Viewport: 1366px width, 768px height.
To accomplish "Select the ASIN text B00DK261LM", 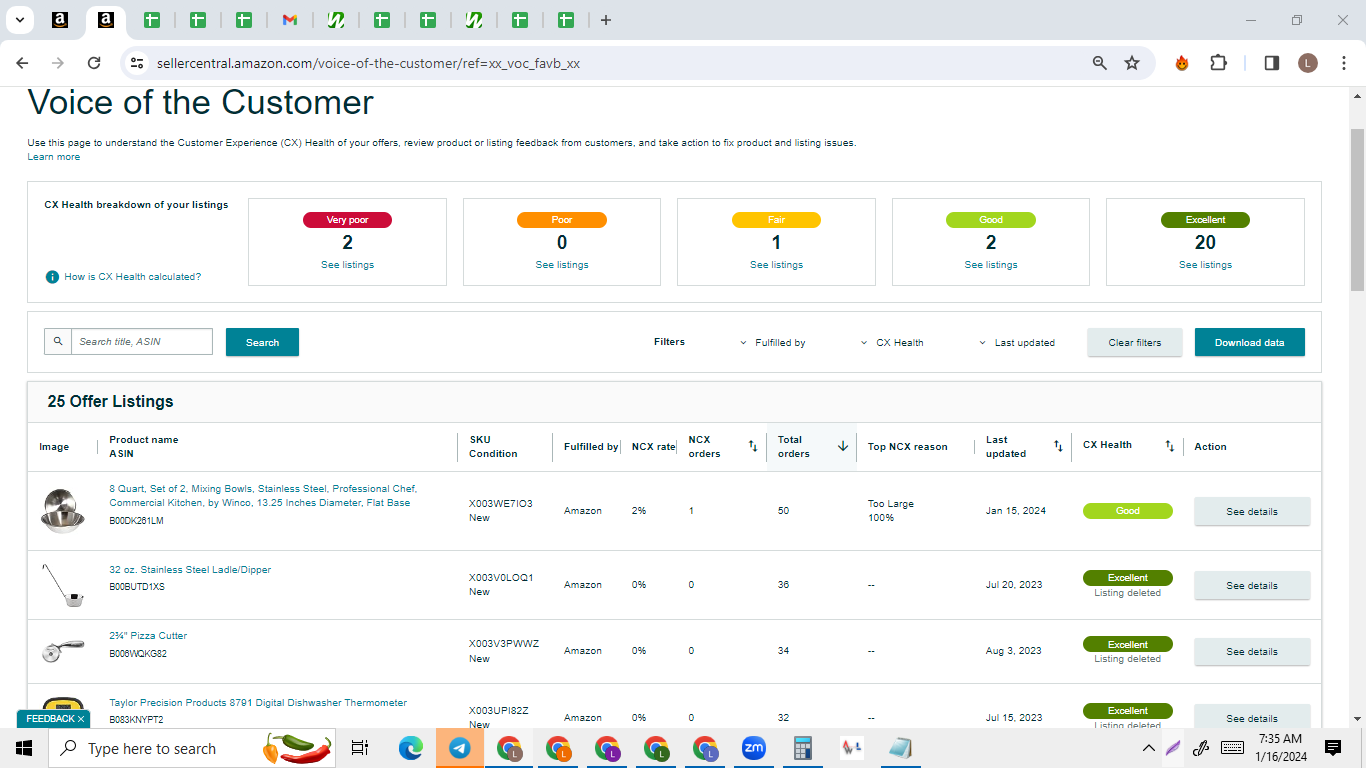I will [x=136, y=521].
